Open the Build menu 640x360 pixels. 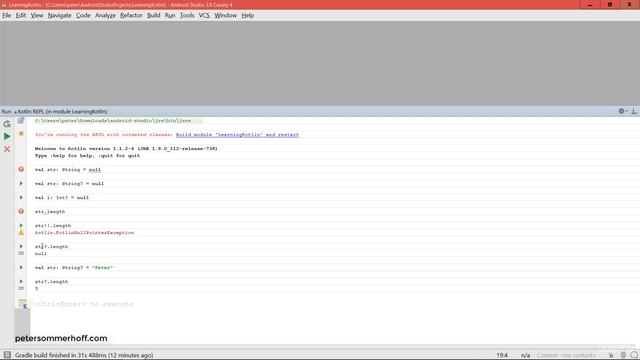click(153, 15)
